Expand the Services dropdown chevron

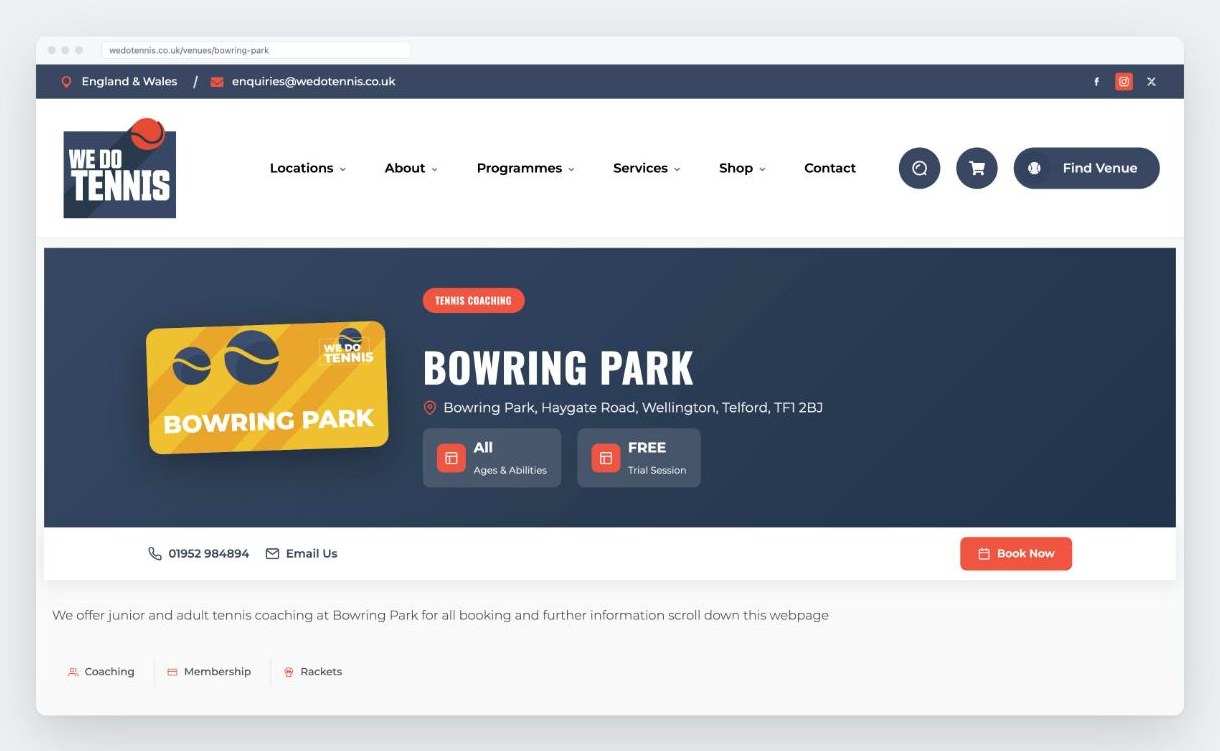[x=677, y=169]
